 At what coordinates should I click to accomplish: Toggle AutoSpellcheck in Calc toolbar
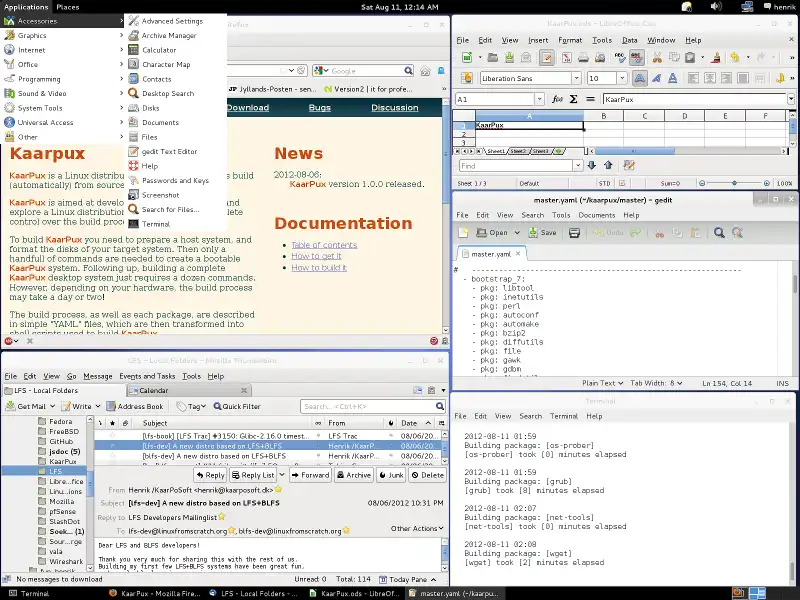[x=637, y=58]
